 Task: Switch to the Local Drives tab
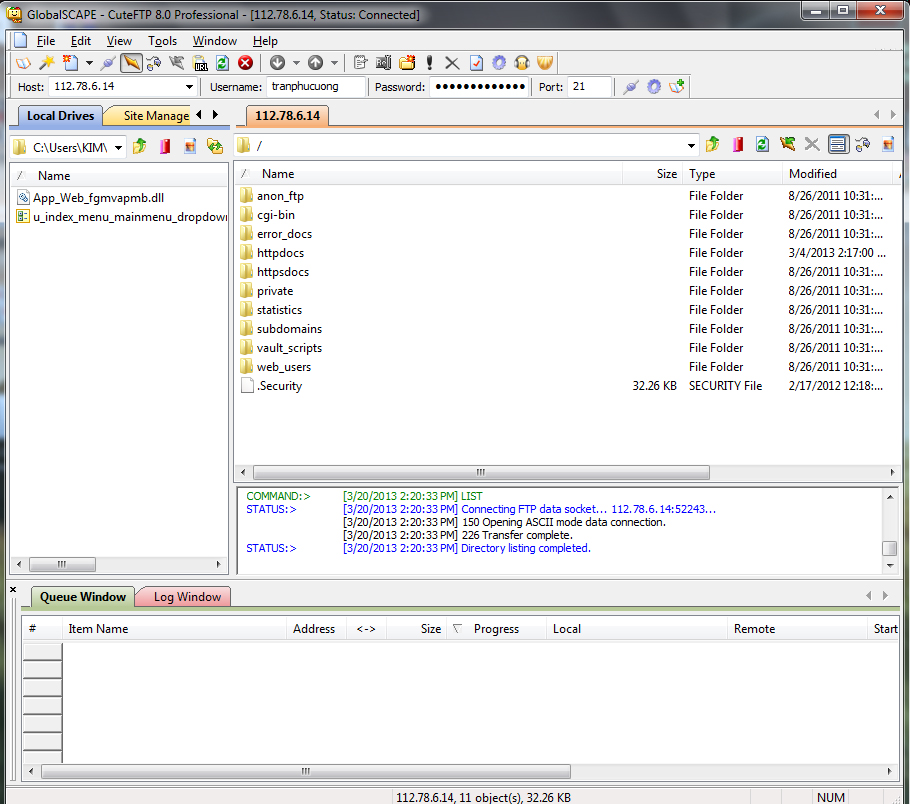click(x=60, y=116)
